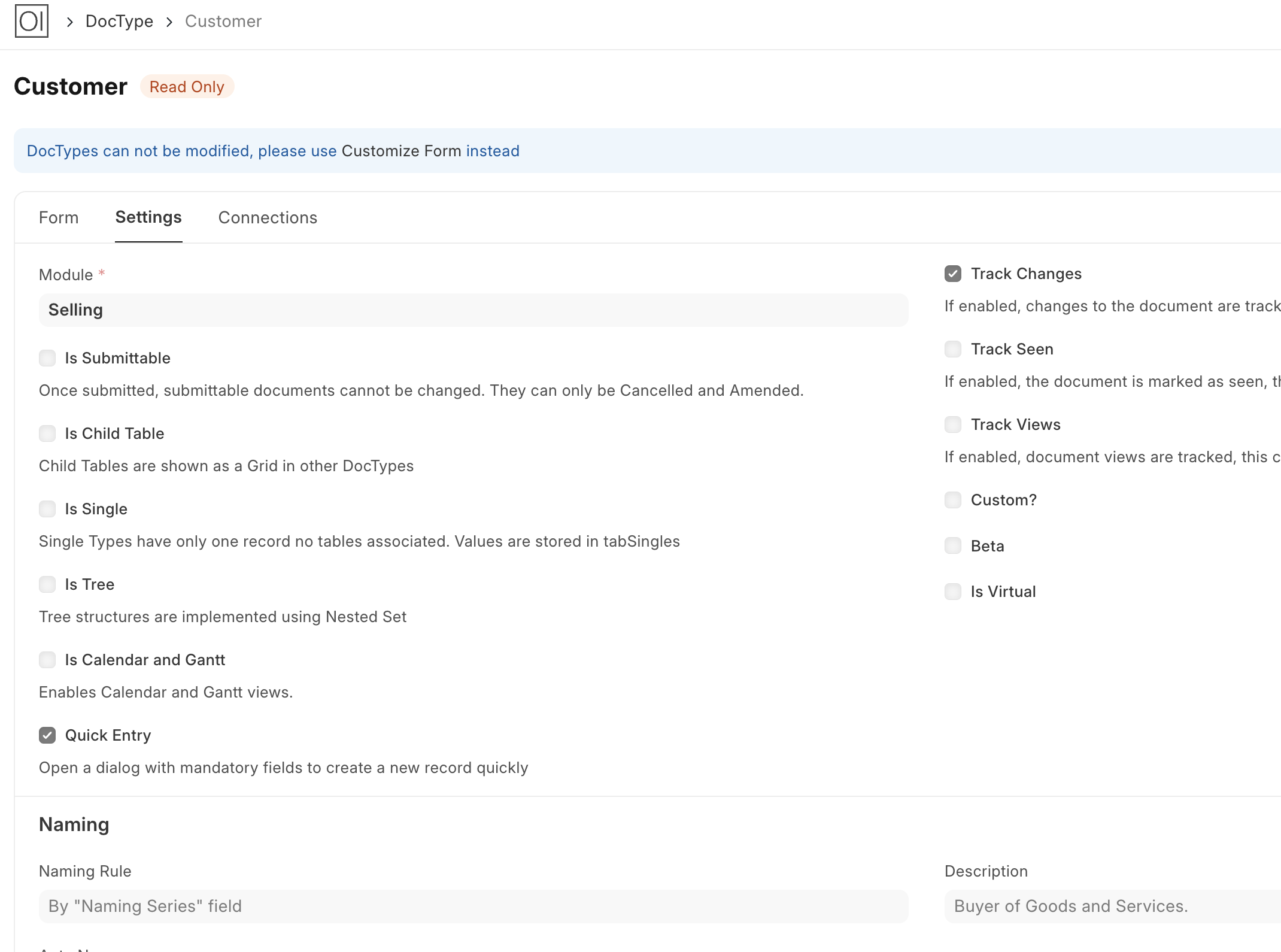Open the Customize Form link
Screen dimensions: 1281x952
(x=401, y=151)
